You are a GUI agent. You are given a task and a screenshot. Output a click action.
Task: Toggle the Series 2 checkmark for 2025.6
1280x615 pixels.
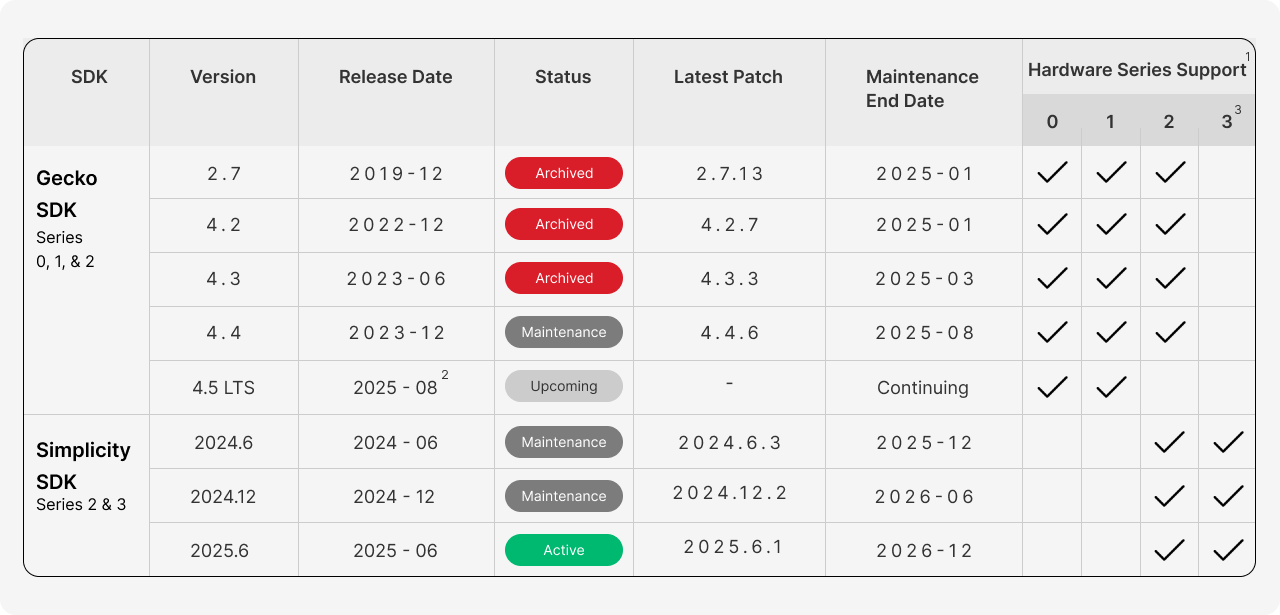1168,549
